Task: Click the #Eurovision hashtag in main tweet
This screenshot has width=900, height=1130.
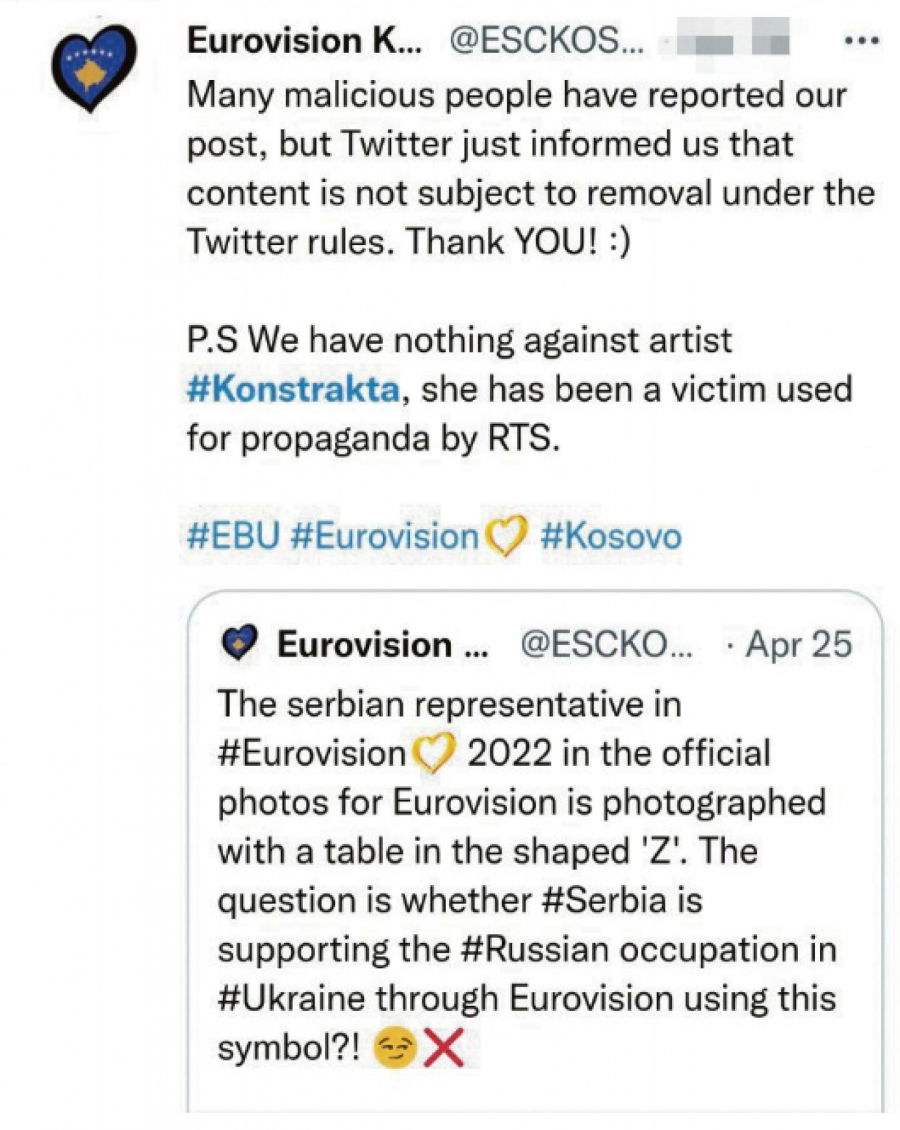Action: (385, 537)
